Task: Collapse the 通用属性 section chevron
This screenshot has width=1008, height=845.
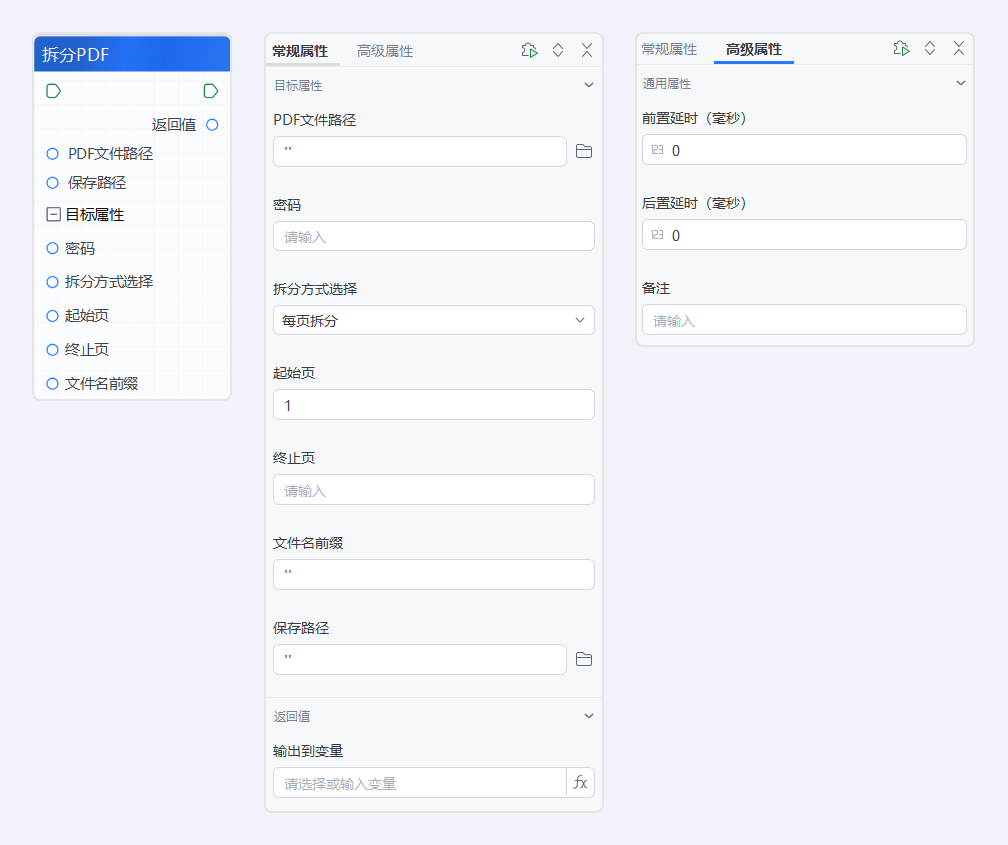Action: 960,83
